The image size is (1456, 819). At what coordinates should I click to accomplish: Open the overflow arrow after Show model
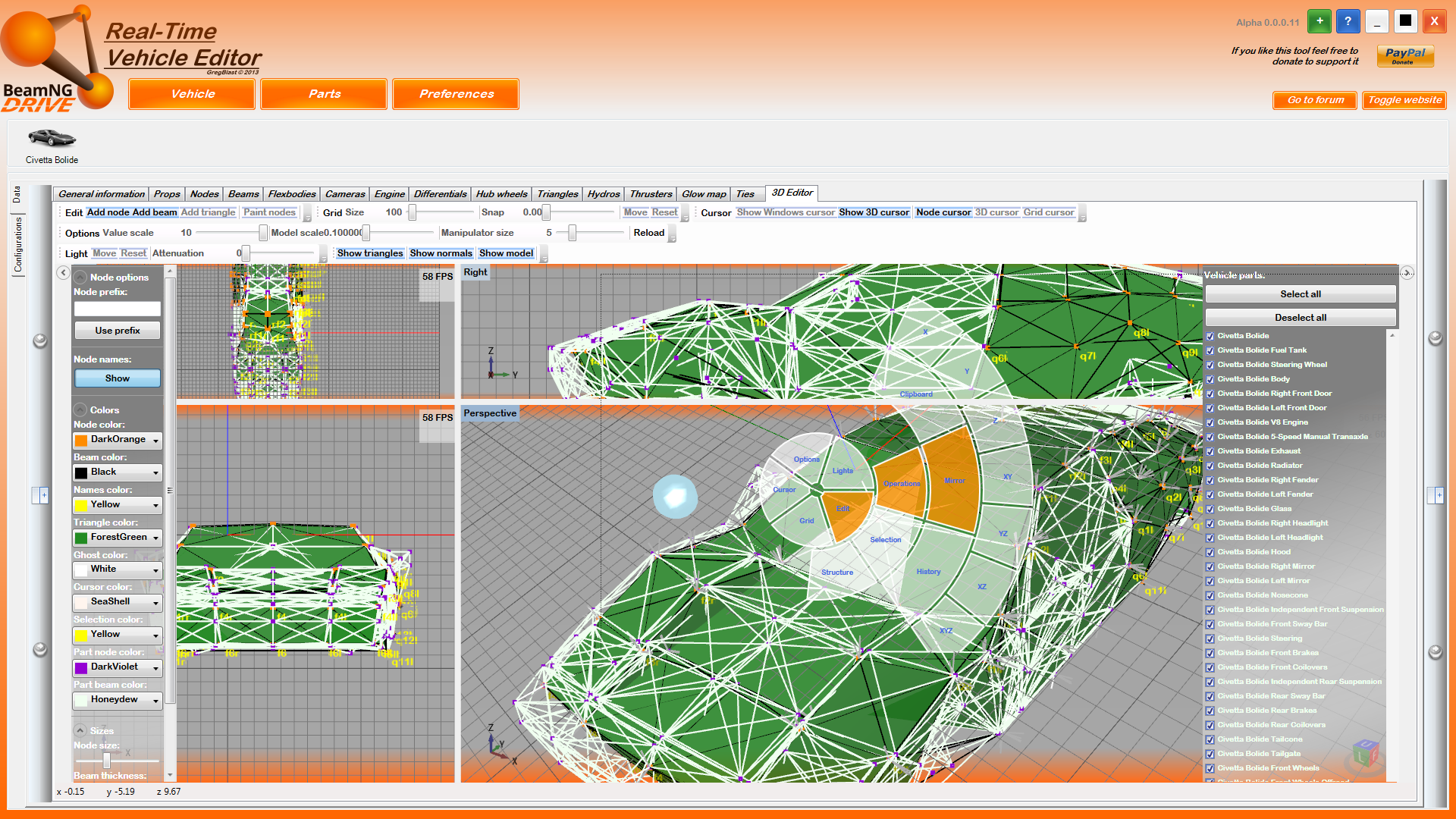(543, 255)
